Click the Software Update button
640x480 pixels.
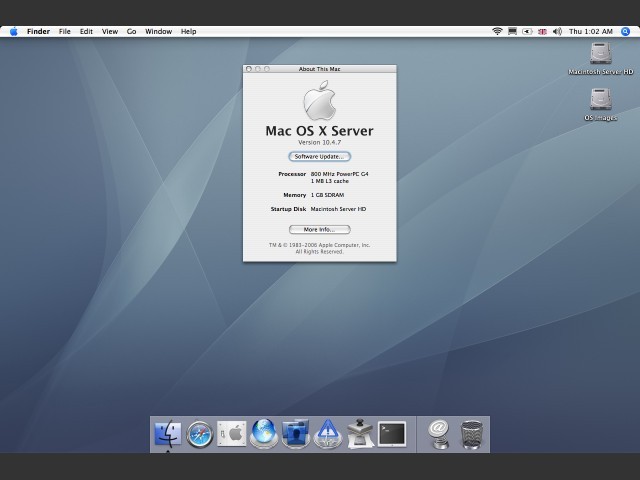pyautogui.click(x=320, y=156)
